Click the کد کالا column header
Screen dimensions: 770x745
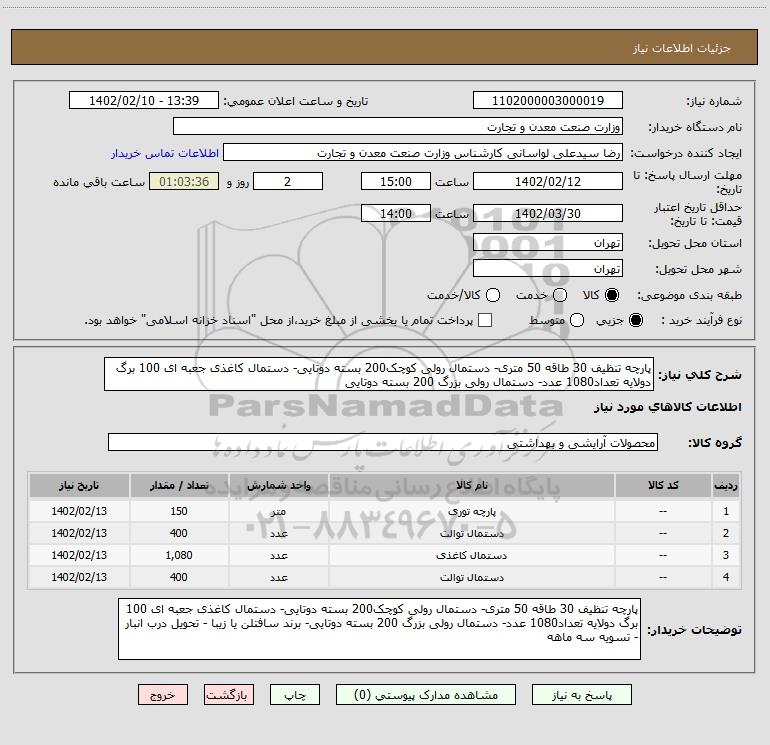(x=663, y=485)
